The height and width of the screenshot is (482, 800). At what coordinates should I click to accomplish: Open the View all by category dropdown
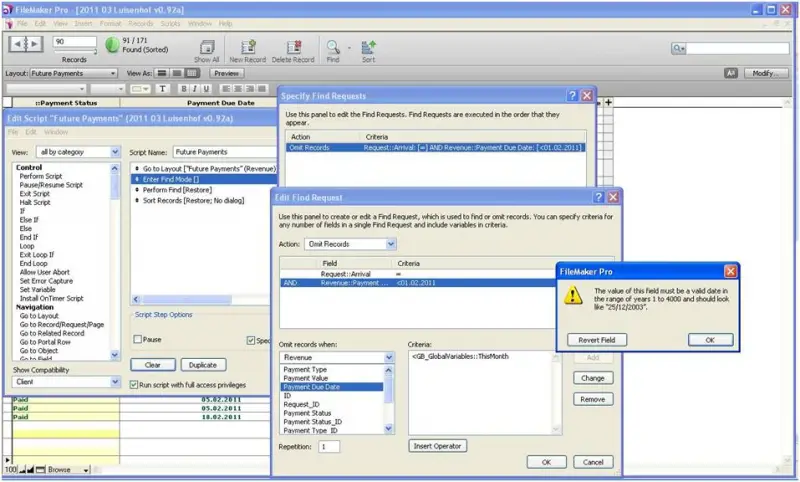click(x=78, y=152)
